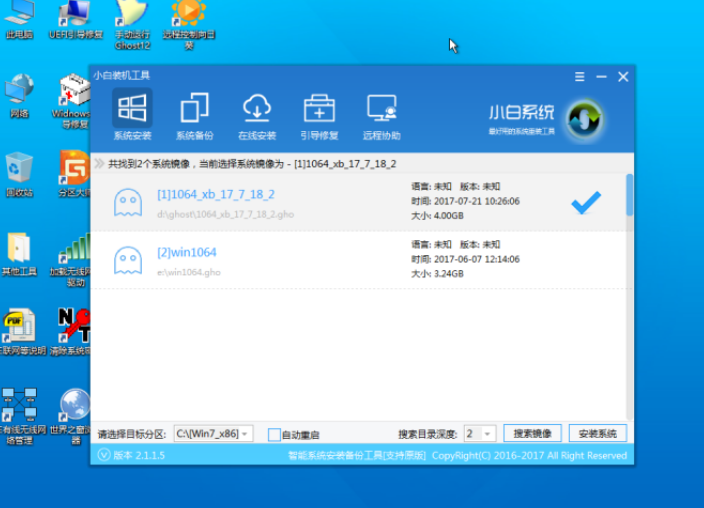
Task: Click the 安装系统 button
Action: [598, 433]
